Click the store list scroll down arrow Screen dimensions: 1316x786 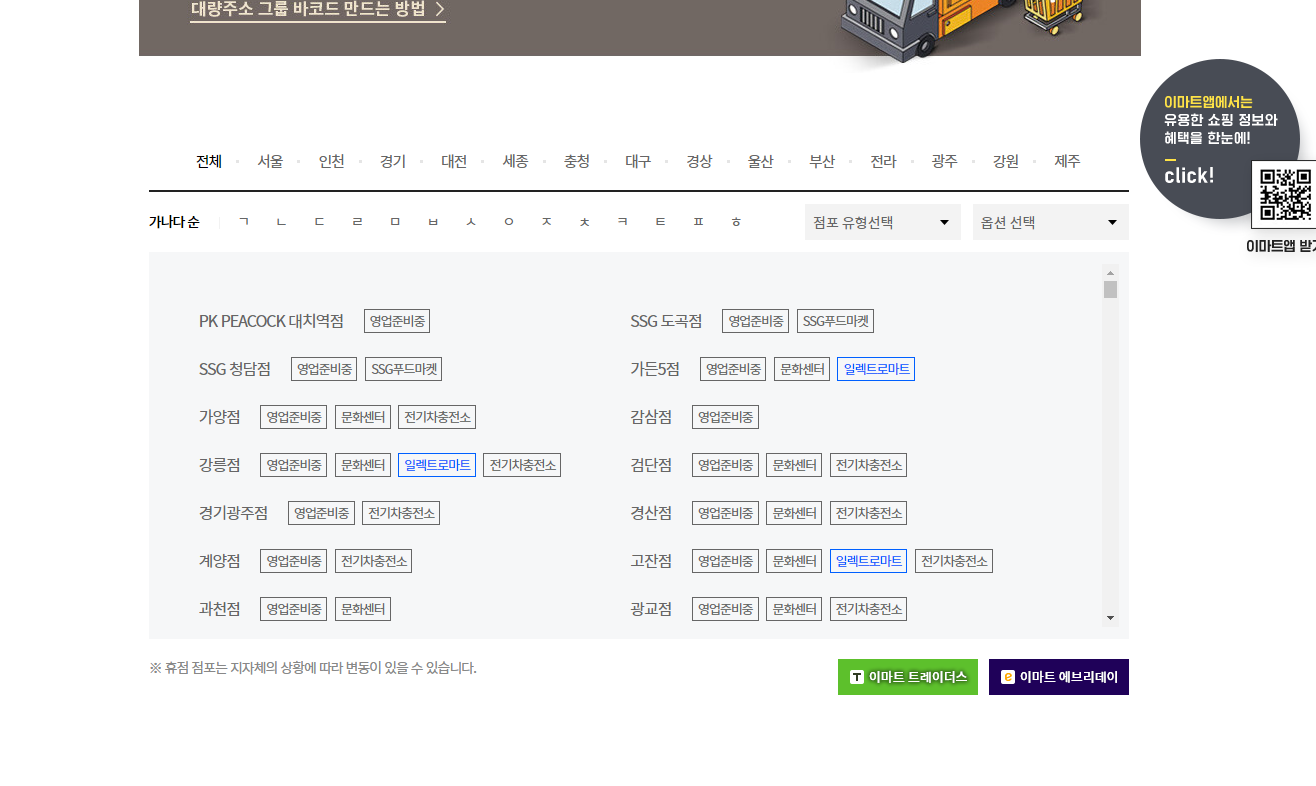point(1110,618)
